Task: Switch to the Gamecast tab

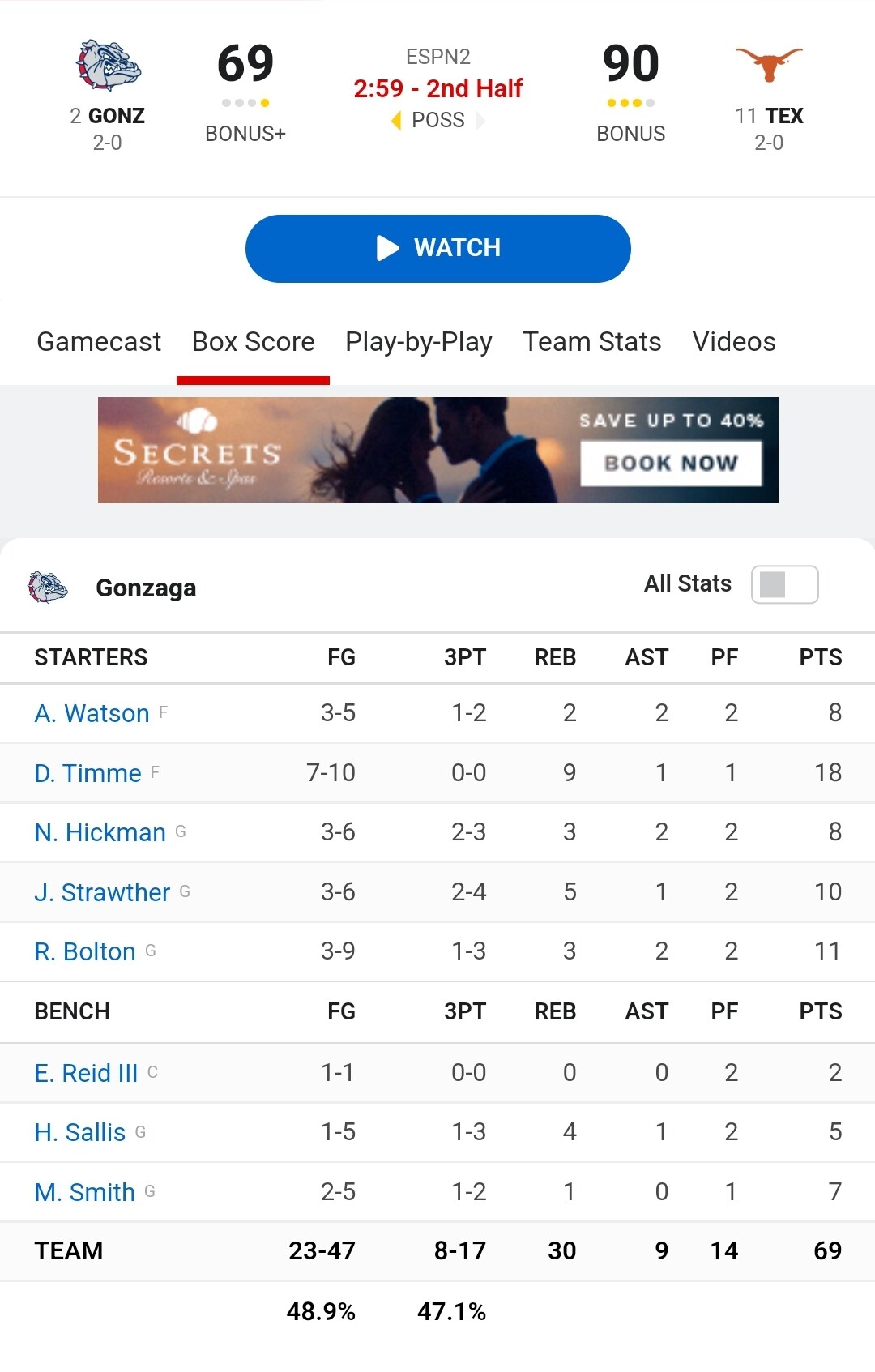Action: click(x=99, y=342)
